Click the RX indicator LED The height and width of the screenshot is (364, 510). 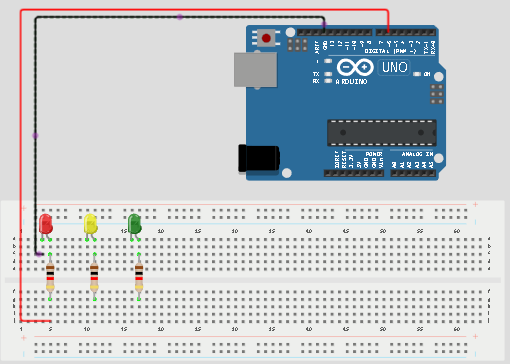328,81
